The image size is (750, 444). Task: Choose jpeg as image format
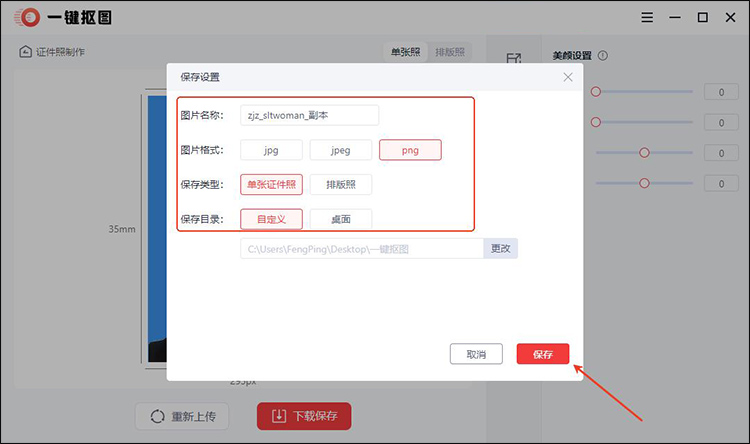coord(340,150)
